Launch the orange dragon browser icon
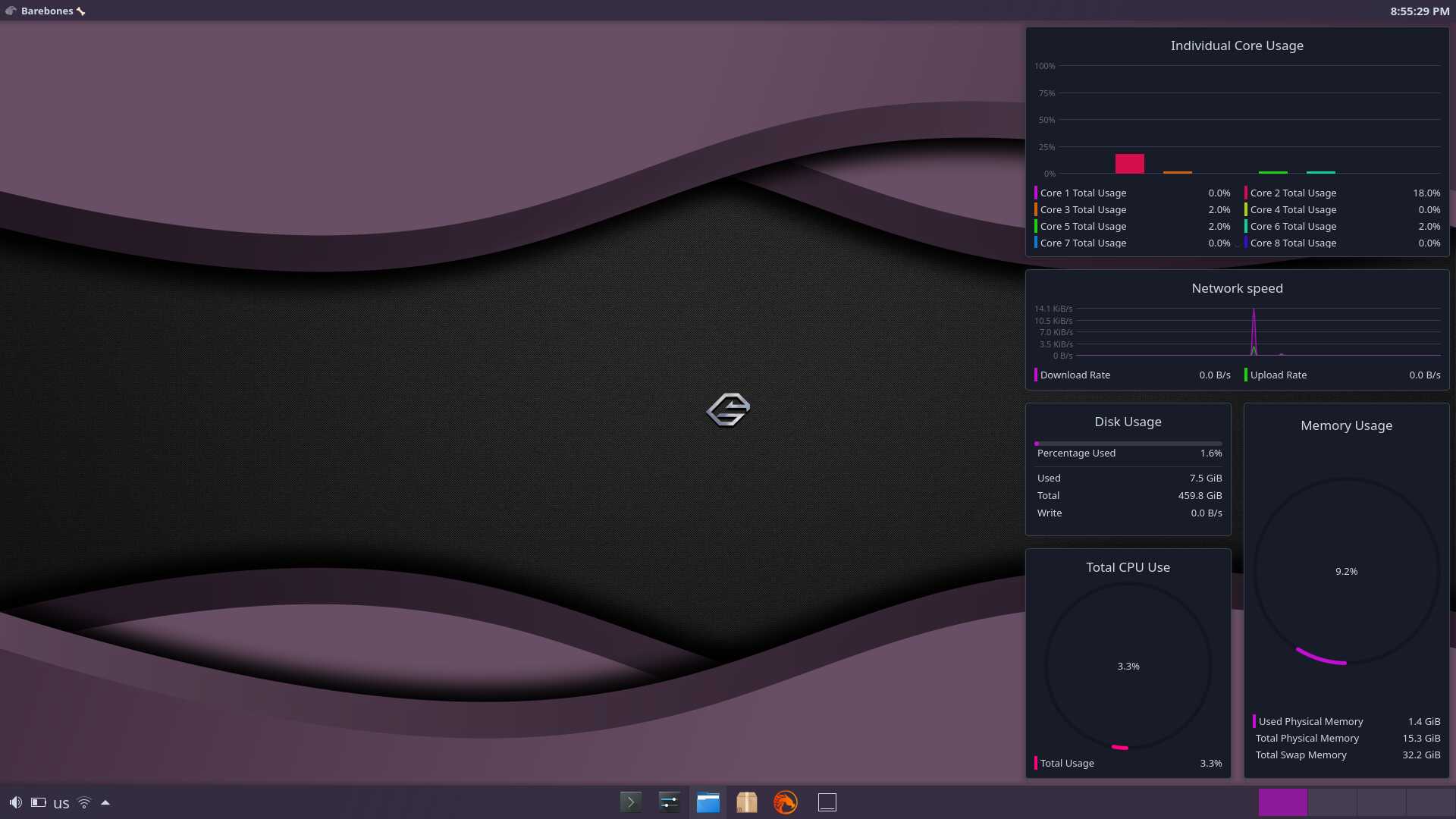Image resolution: width=1456 pixels, height=819 pixels. click(x=786, y=802)
